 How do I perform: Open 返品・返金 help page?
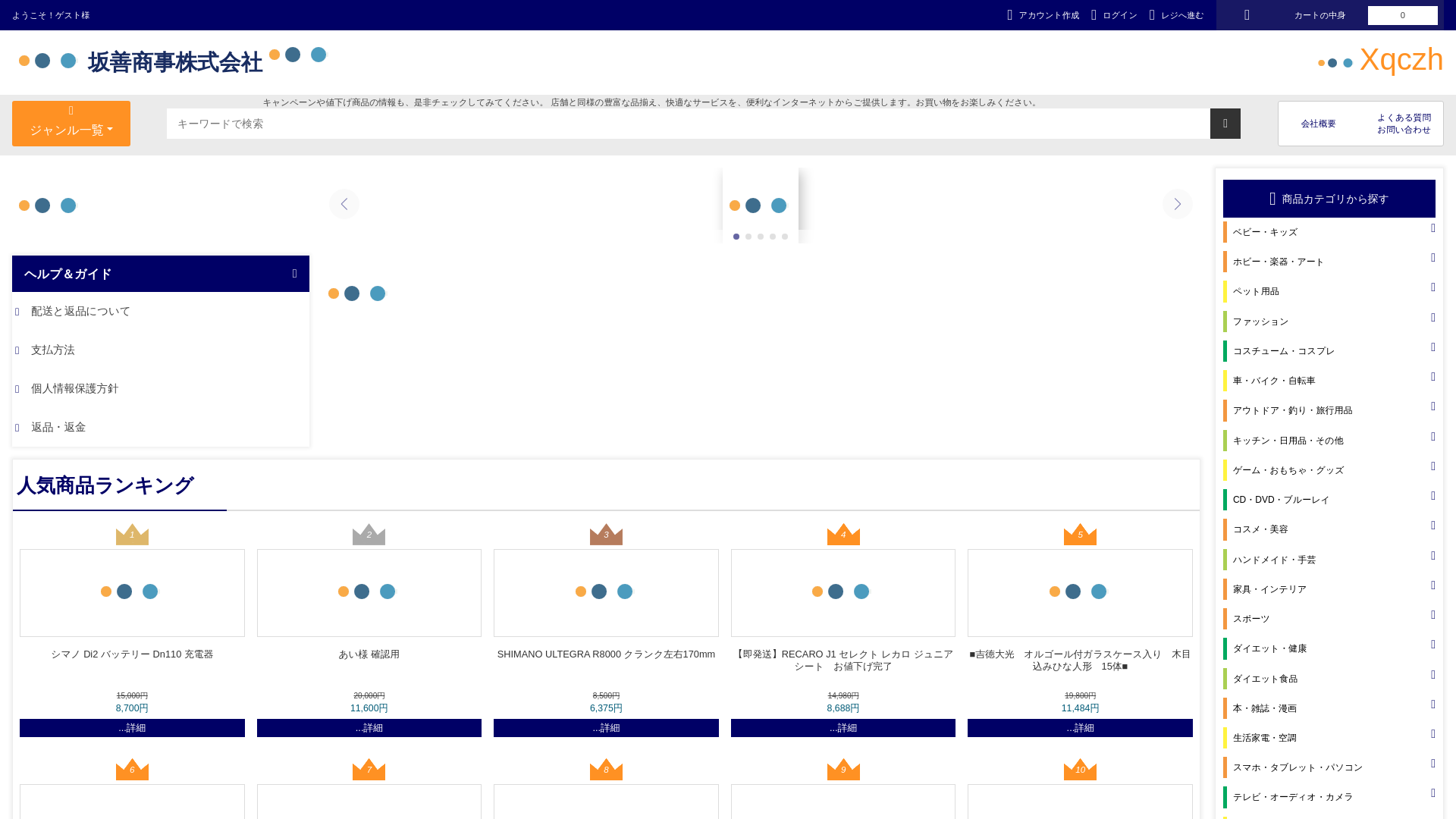pos(58,427)
